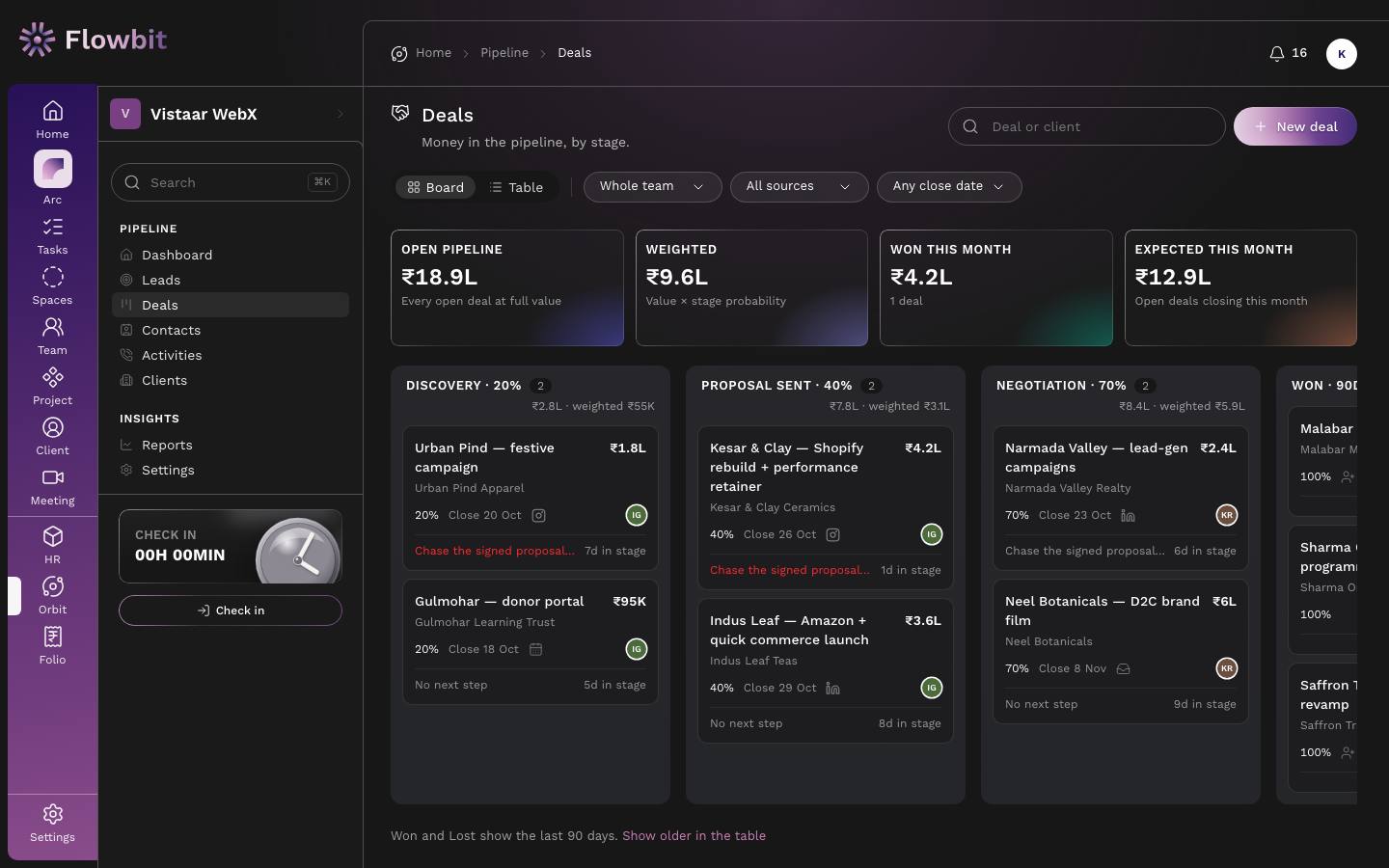Open the All sources filter dropdown

[799, 186]
